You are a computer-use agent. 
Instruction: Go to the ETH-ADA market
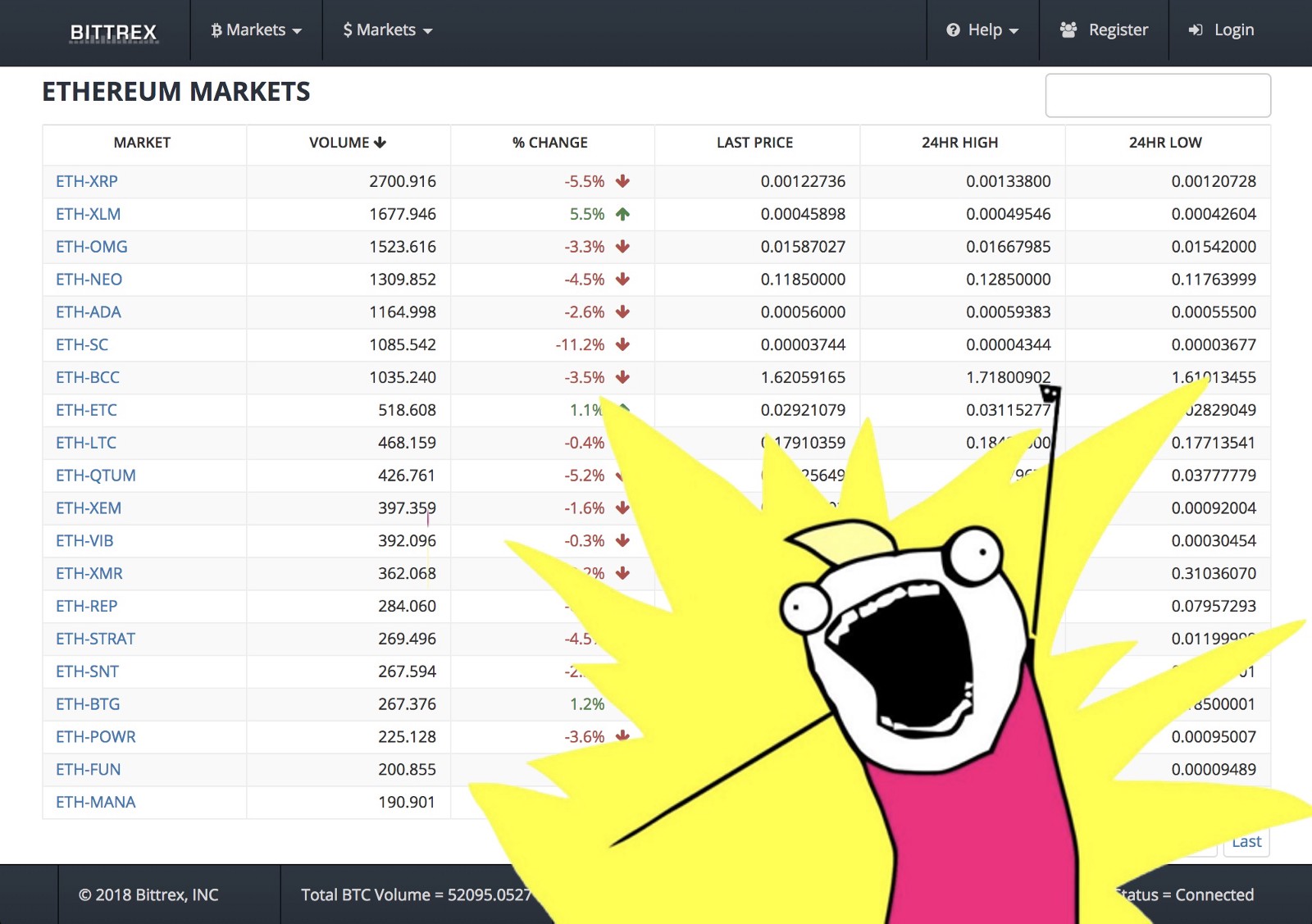[89, 312]
